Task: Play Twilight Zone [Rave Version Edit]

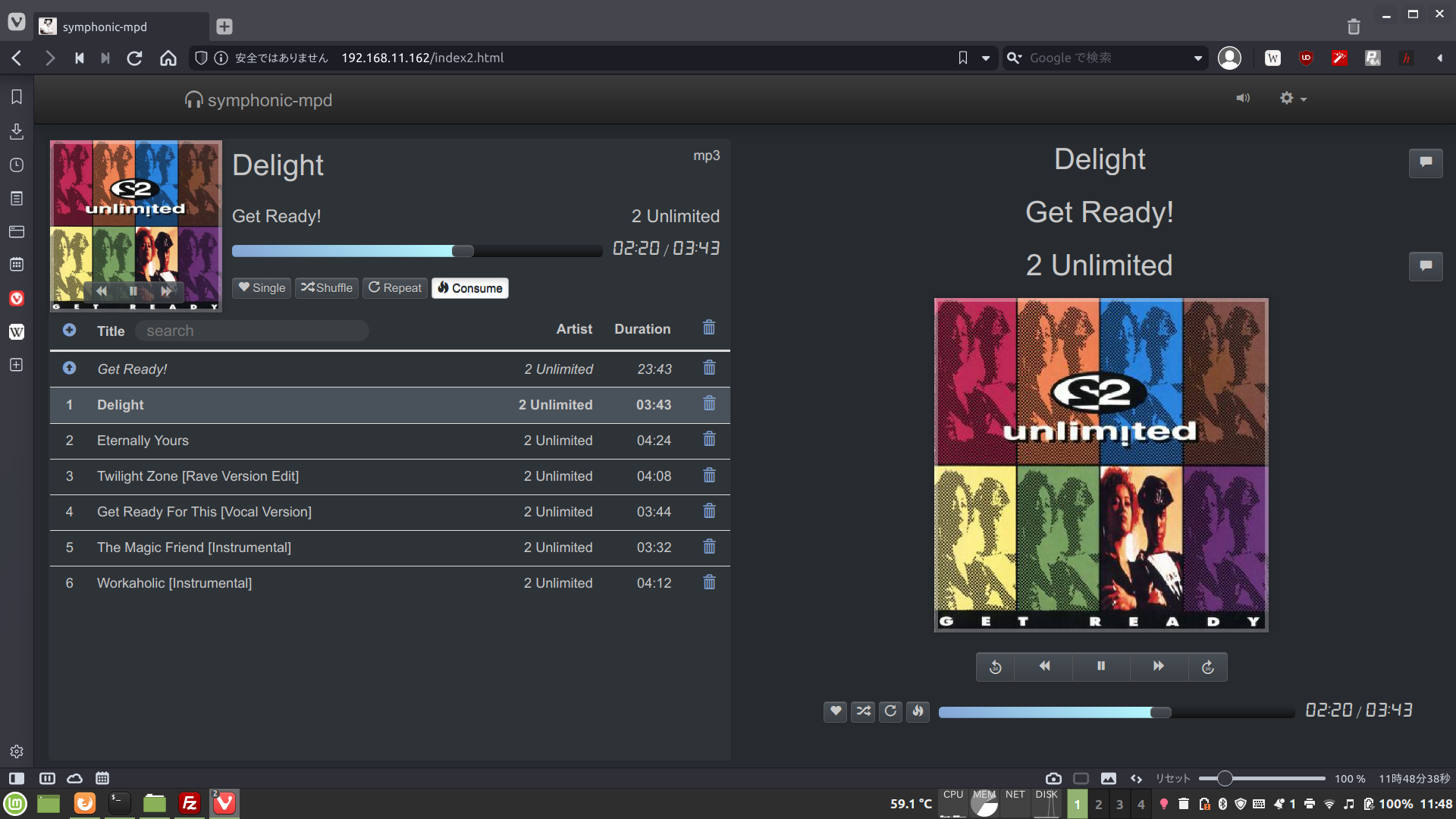Action: pyautogui.click(x=390, y=476)
